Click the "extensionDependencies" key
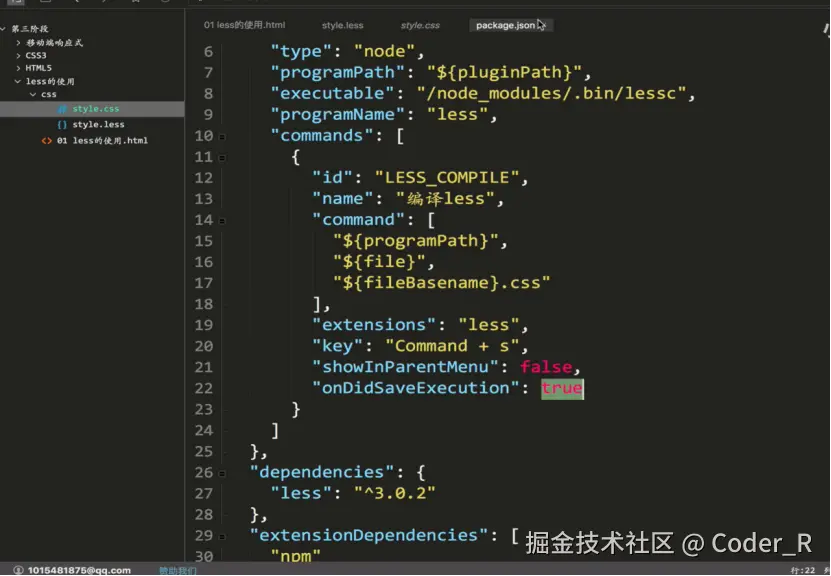The image size is (831, 576). point(369,535)
